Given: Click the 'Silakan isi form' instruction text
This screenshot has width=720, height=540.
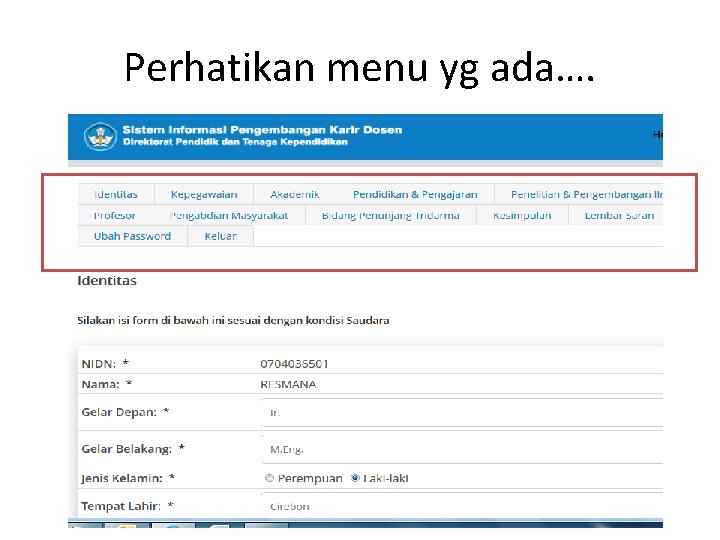Looking at the screenshot, I should 233,321.
